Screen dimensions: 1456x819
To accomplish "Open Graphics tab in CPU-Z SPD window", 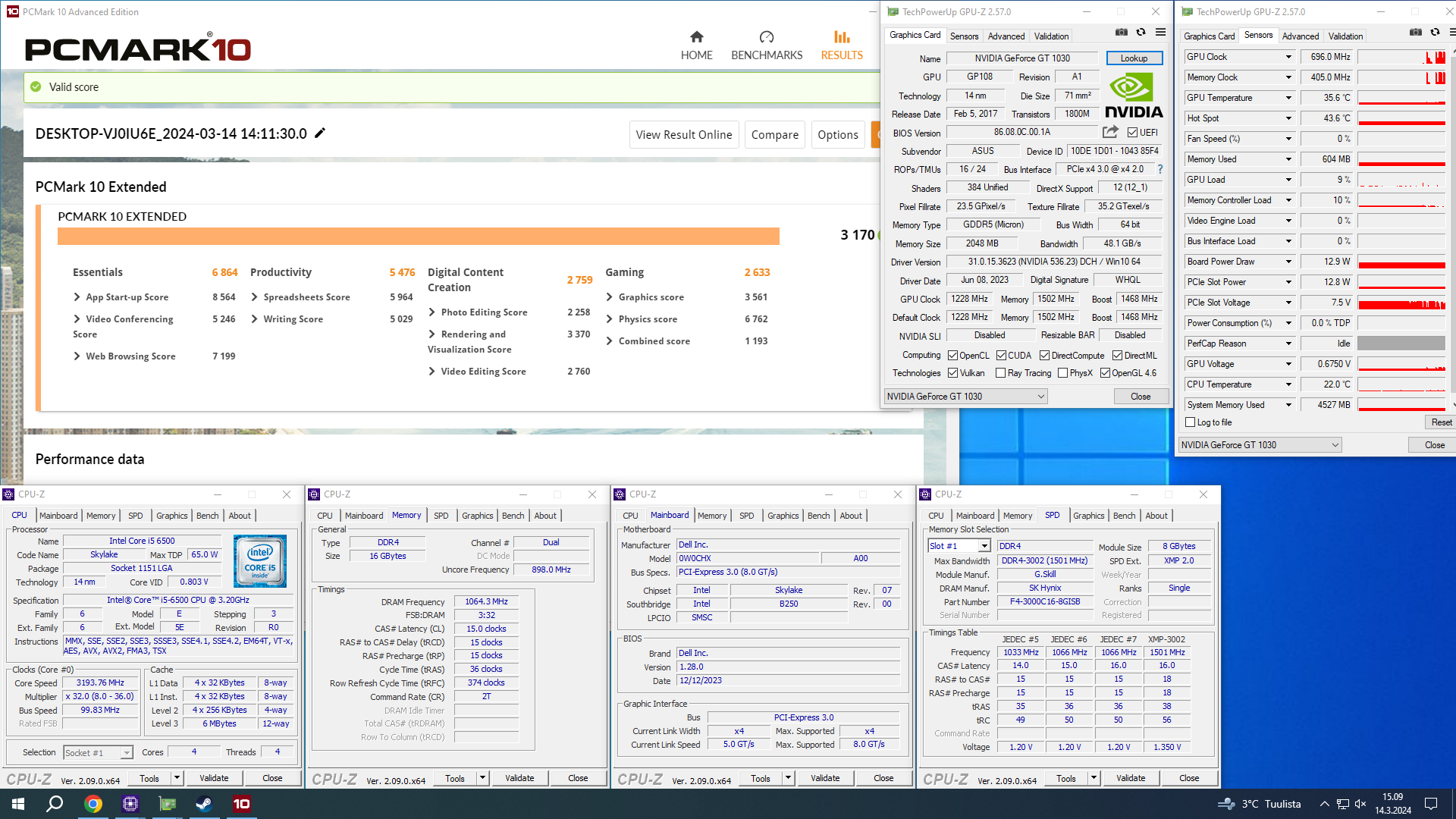I will [1088, 516].
